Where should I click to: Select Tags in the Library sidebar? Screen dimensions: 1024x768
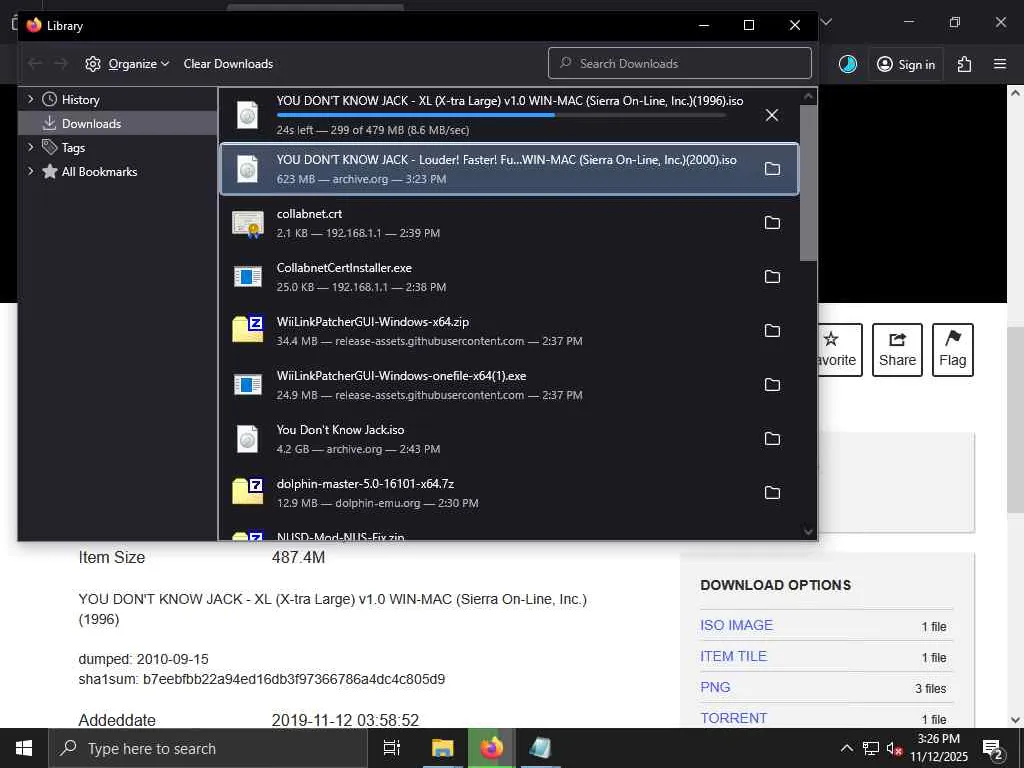click(73, 148)
